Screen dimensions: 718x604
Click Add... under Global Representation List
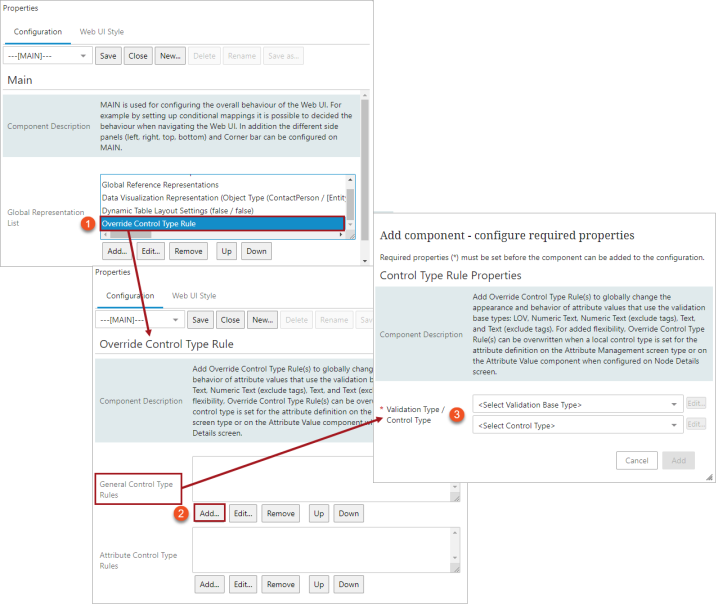tap(117, 251)
